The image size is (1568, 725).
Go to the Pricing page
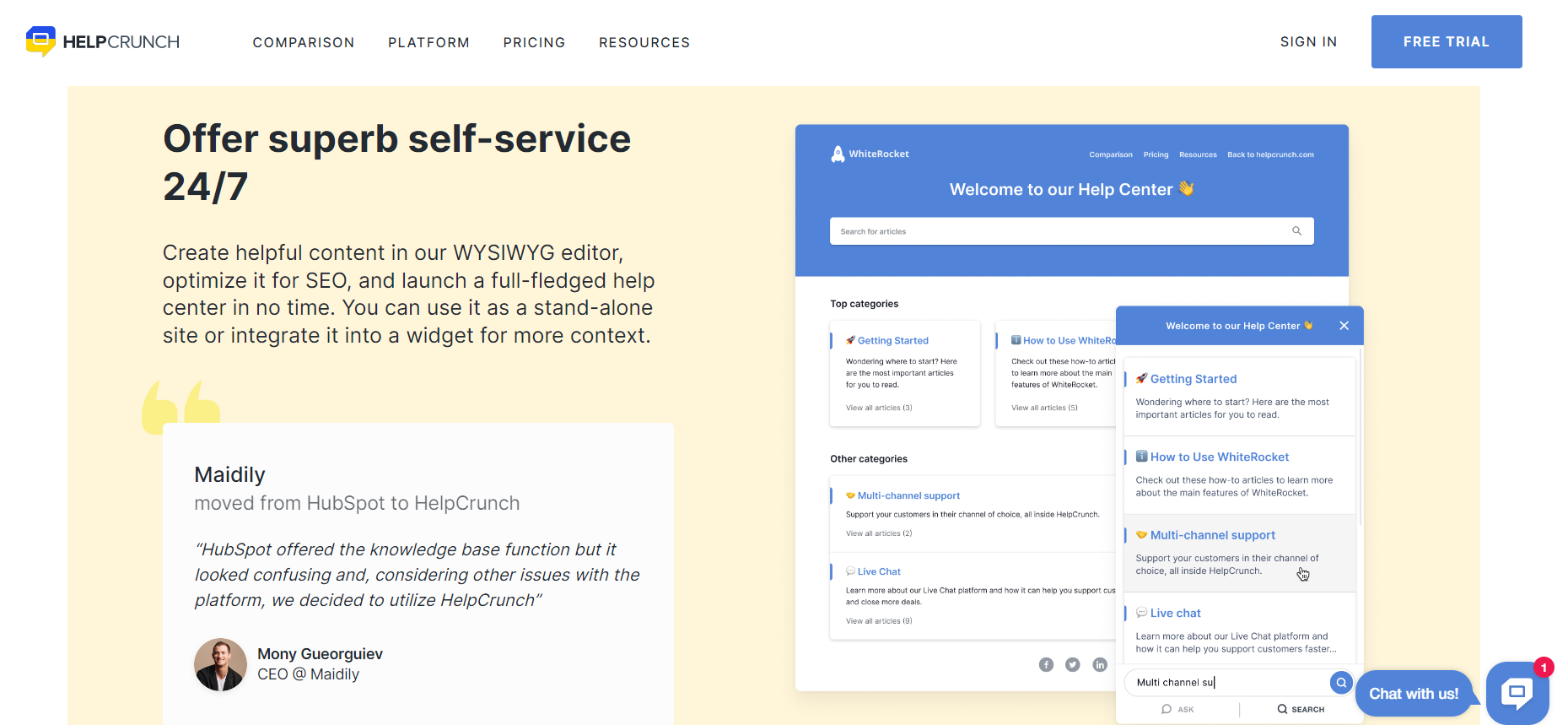point(534,42)
